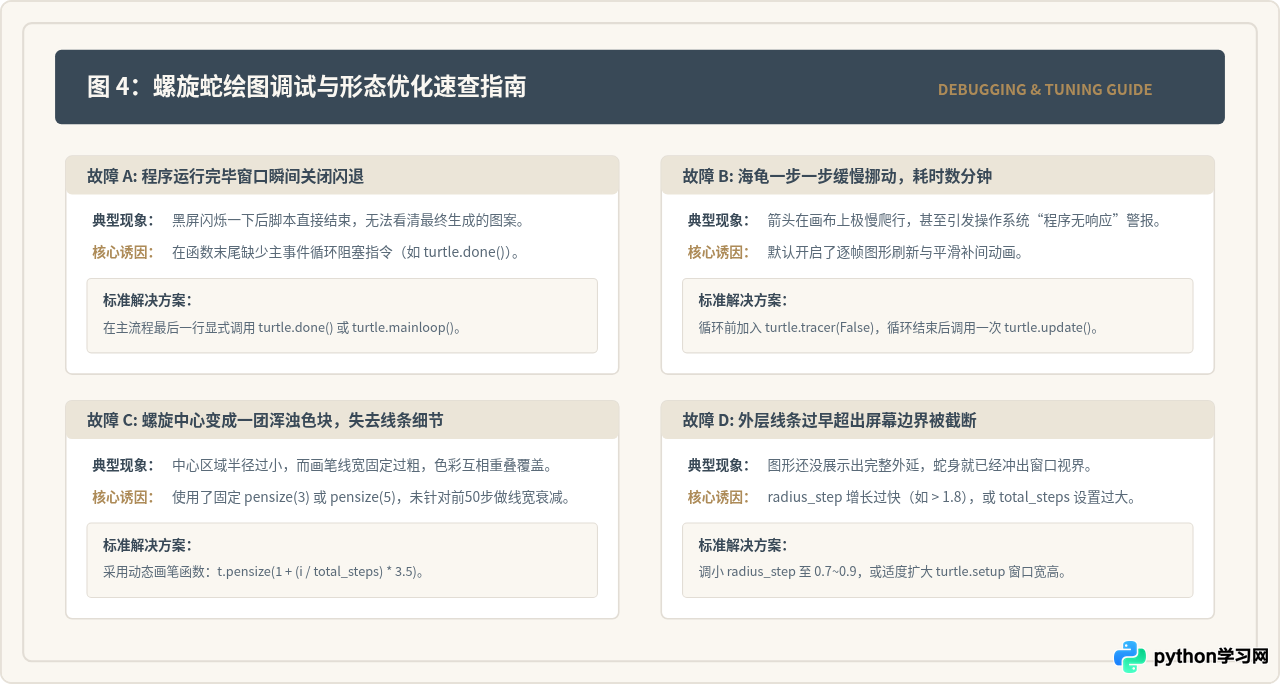Click "标准解决方案" heading in the 故障 B card
Viewport: 1280px width, 685px height.
[x=742, y=300]
